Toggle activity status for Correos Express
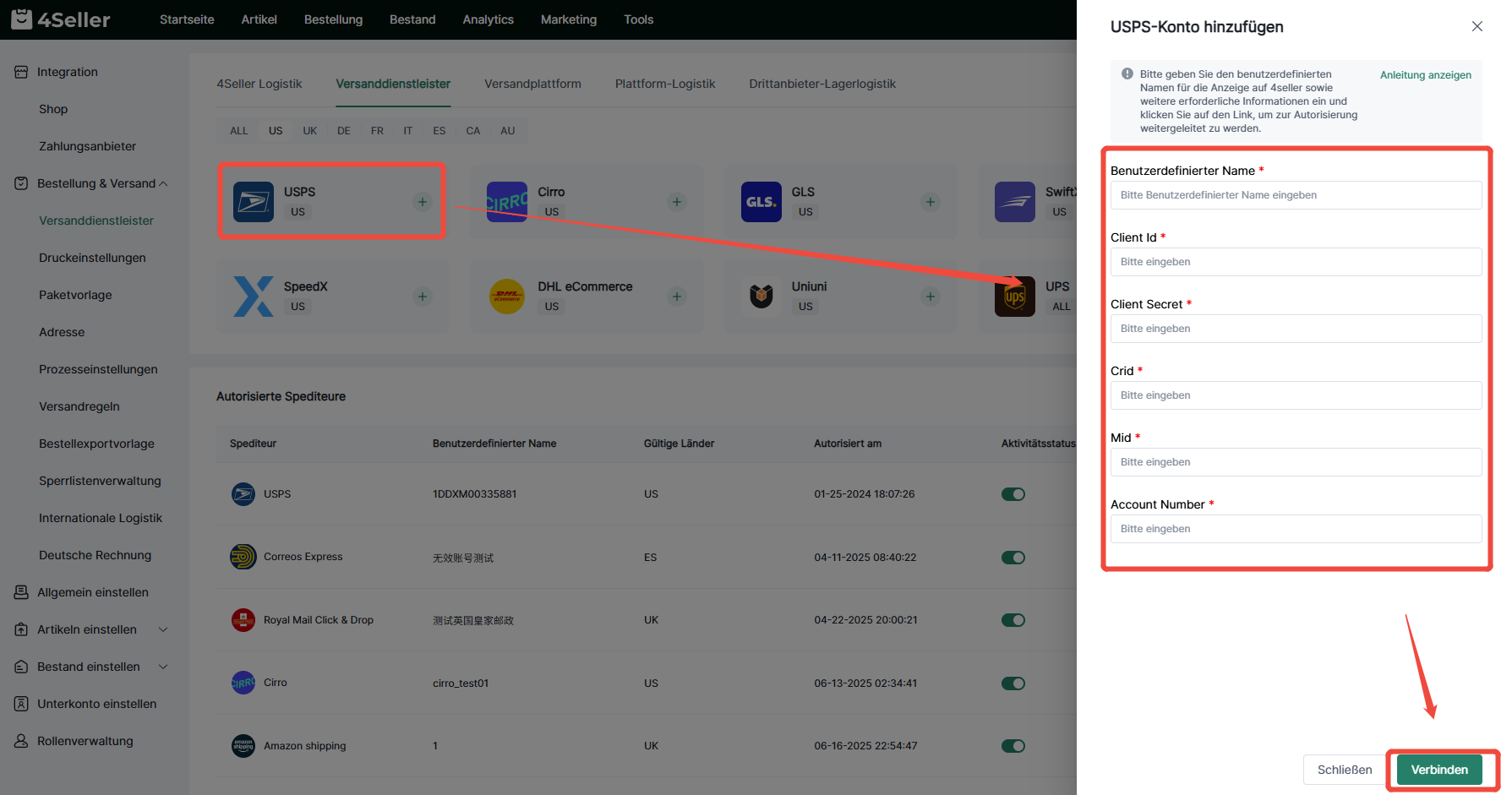This screenshot has height=795, width=1512. pos(1013,558)
